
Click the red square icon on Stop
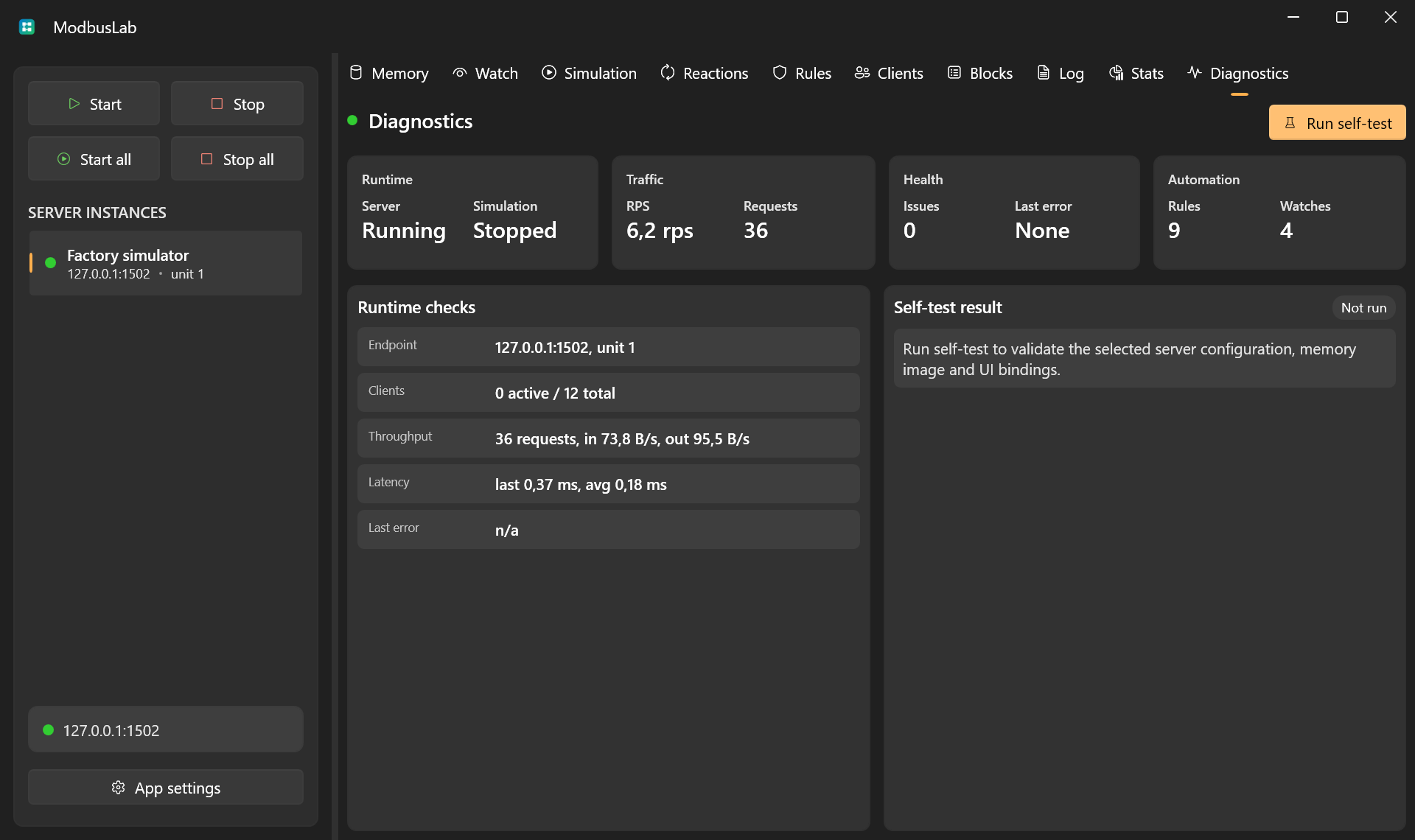coord(217,104)
